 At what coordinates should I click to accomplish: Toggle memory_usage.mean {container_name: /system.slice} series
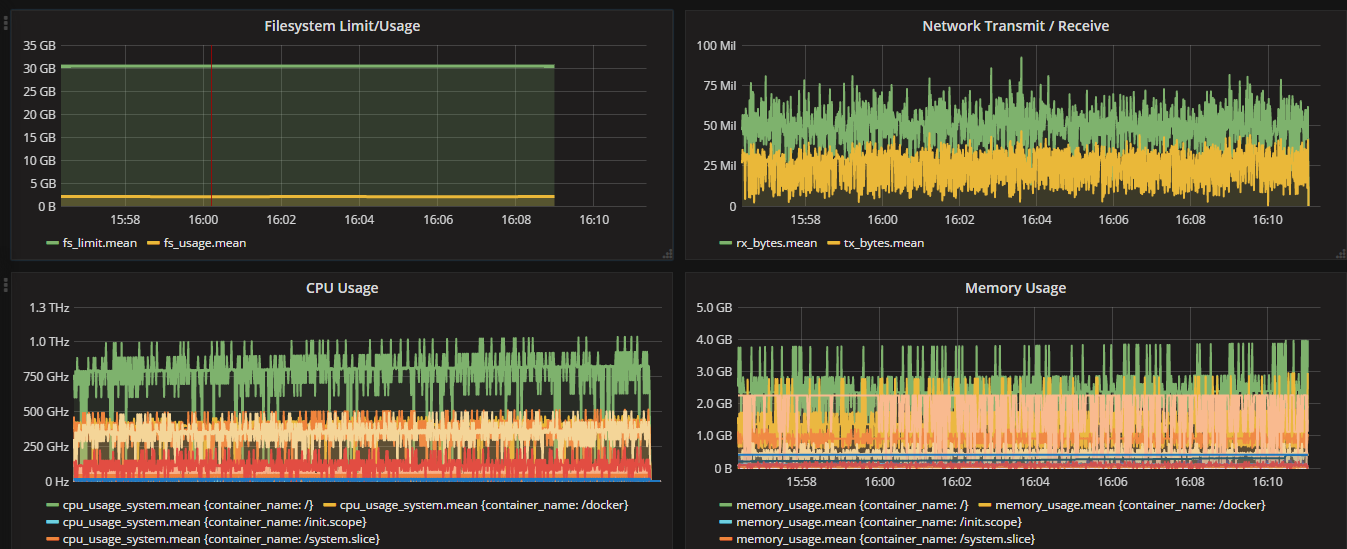885,540
